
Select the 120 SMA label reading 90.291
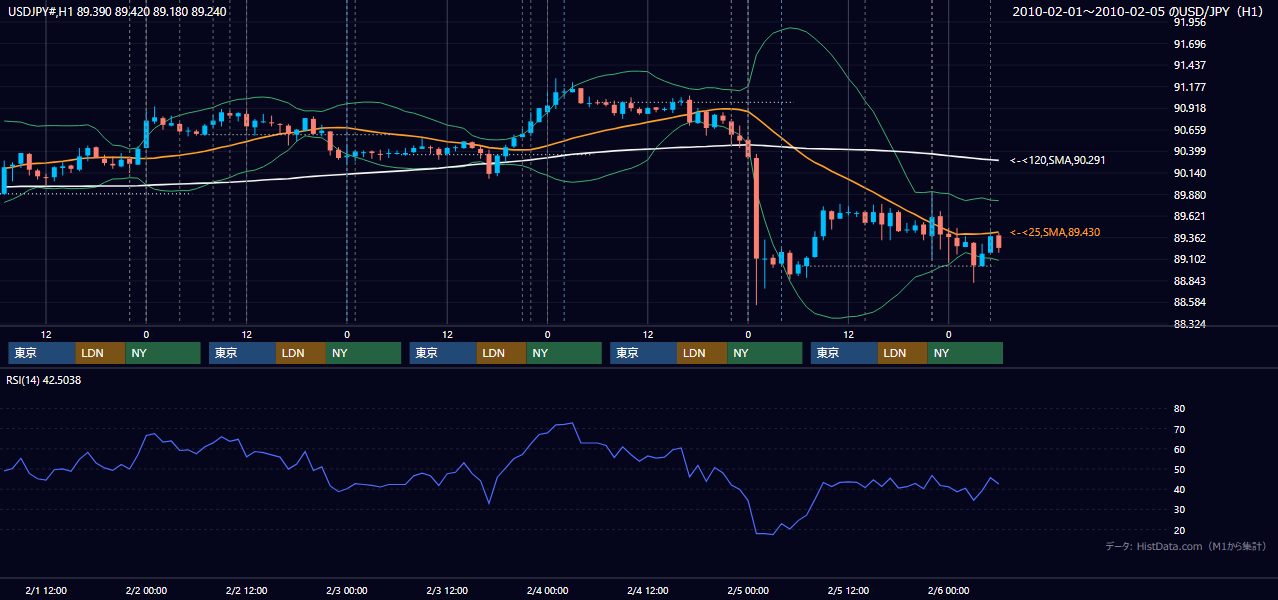(x=1057, y=160)
